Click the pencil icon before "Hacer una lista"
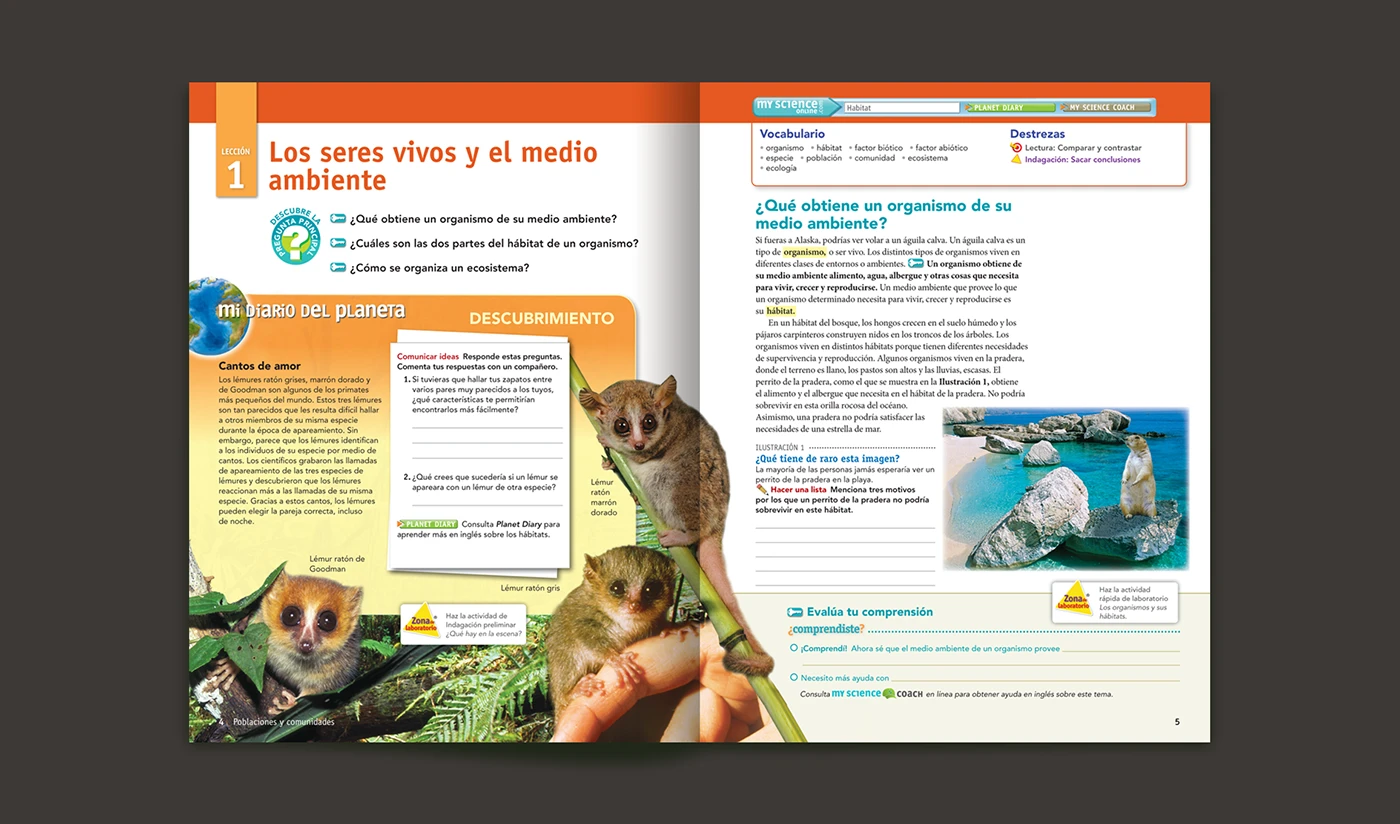The image size is (1400, 824). (x=762, y=490)
